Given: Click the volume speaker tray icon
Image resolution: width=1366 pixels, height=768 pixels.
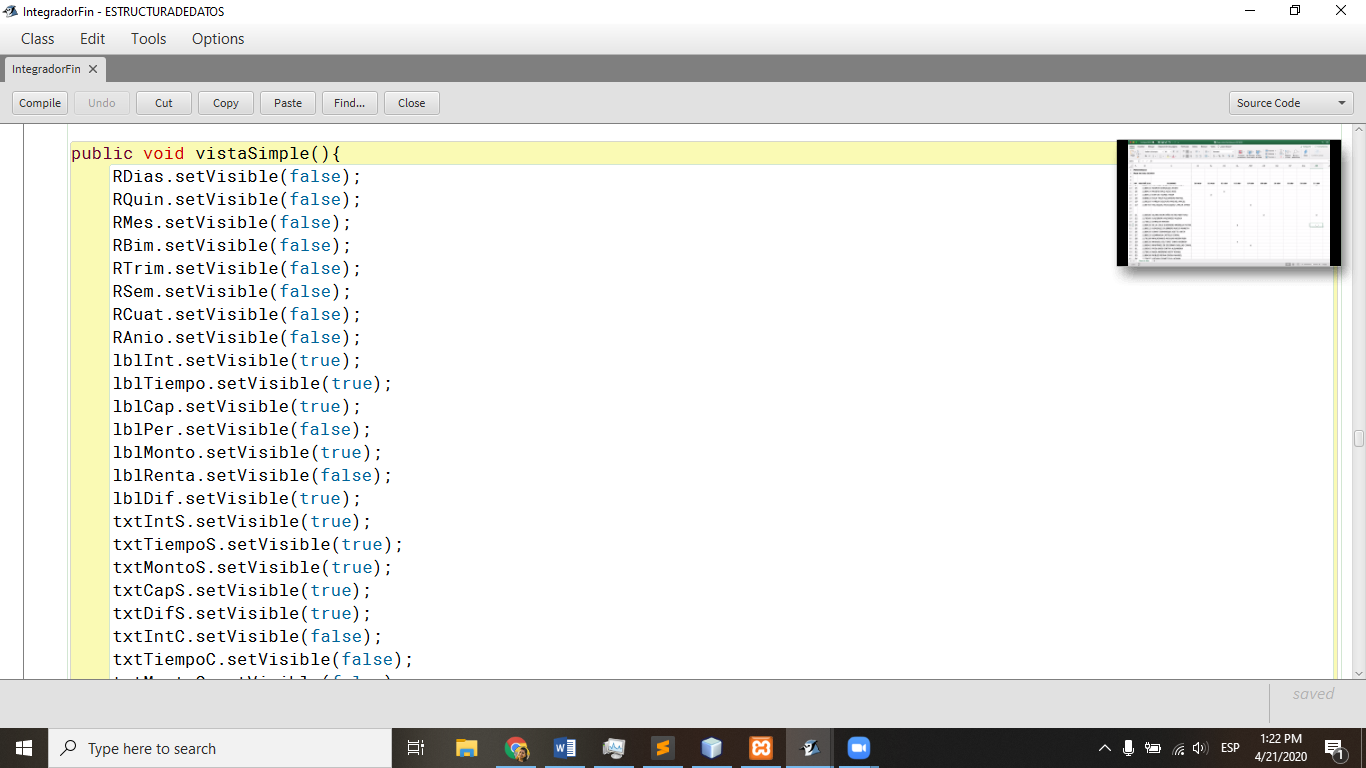Looking at the screenshot, I should pyautogui.click(x=1201, y=748).
